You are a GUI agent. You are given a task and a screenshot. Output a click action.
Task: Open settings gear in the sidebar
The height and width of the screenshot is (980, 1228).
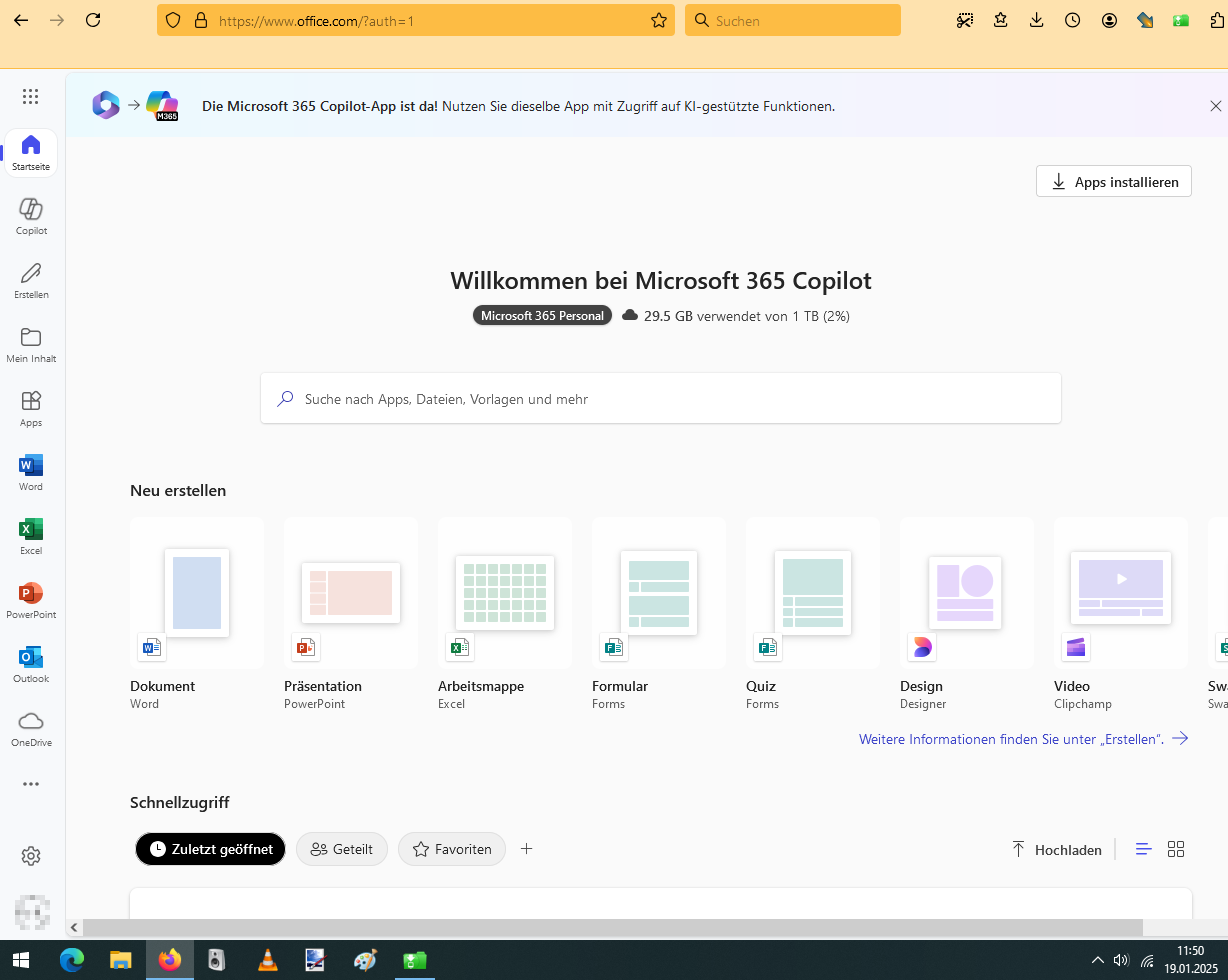(31, 856)
